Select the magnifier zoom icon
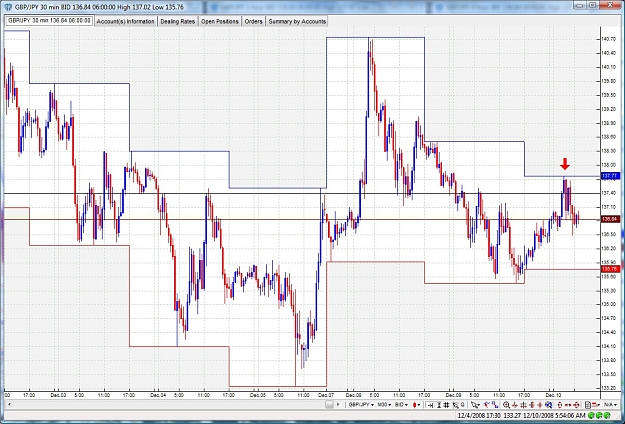625x424 pixels. point(507,405)
